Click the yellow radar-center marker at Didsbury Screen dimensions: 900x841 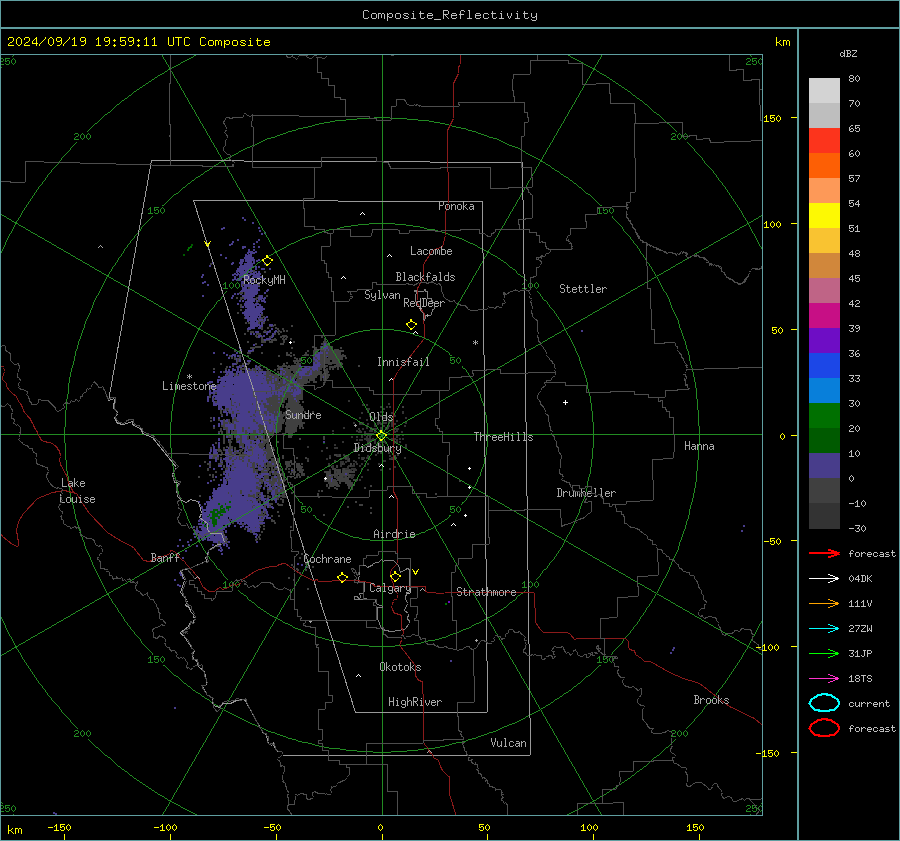381,436
